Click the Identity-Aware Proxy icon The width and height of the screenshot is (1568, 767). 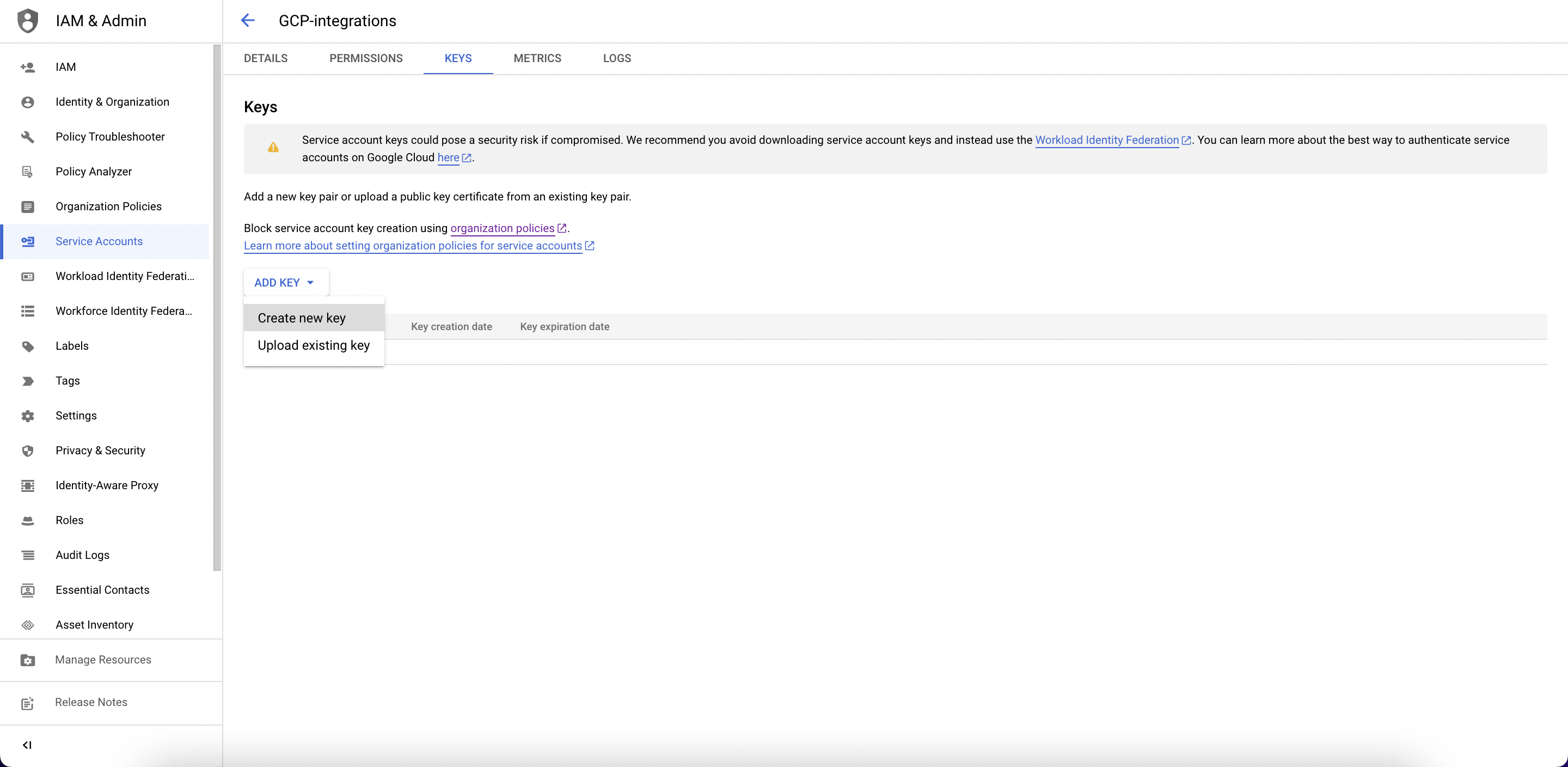27,485
